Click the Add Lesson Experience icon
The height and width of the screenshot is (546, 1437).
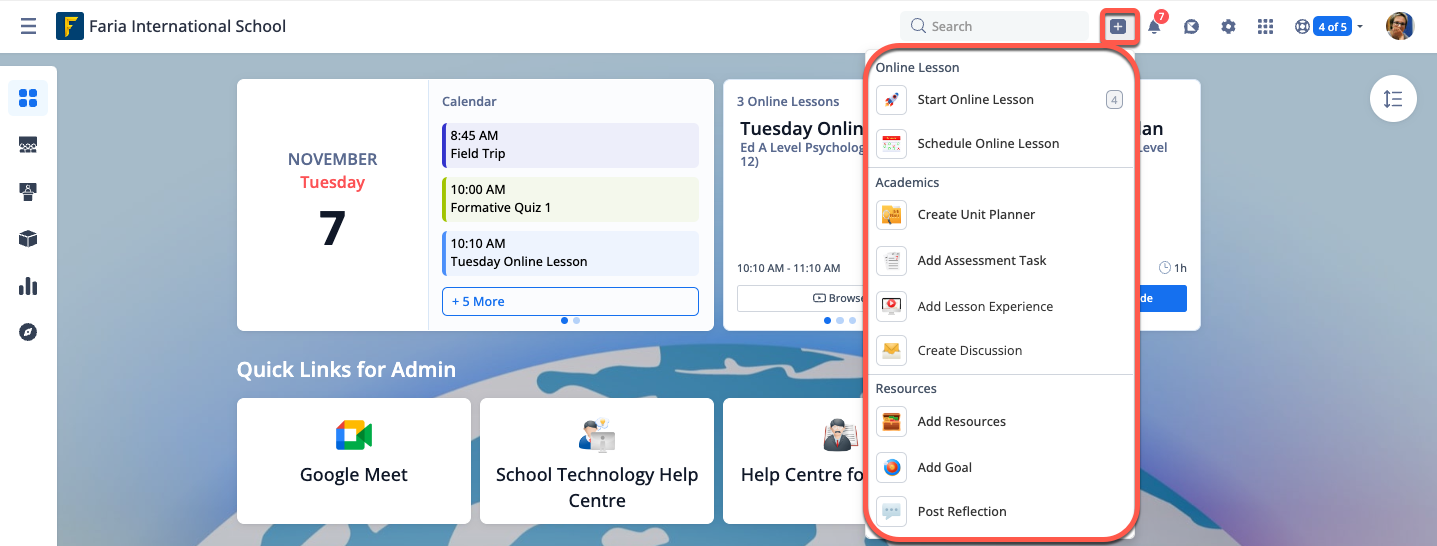[891, 307]
